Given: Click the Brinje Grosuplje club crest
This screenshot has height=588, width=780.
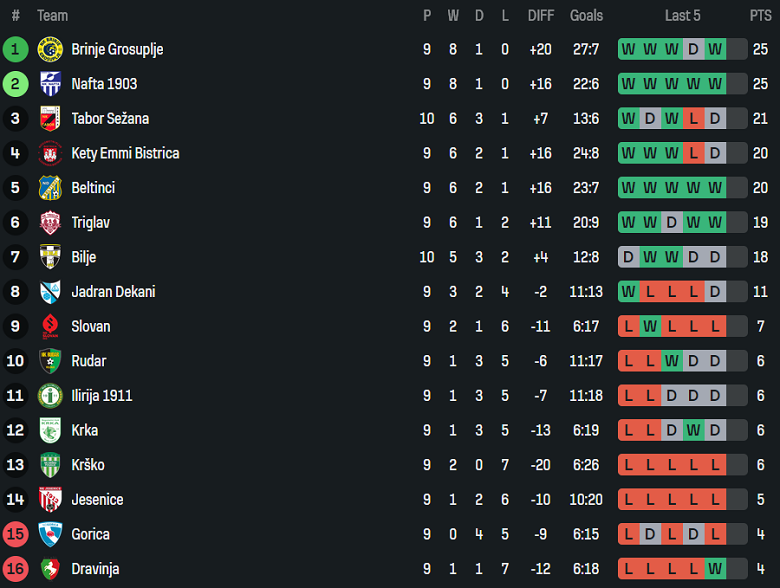Looking at the screenshot, I should tap(50, 49).
